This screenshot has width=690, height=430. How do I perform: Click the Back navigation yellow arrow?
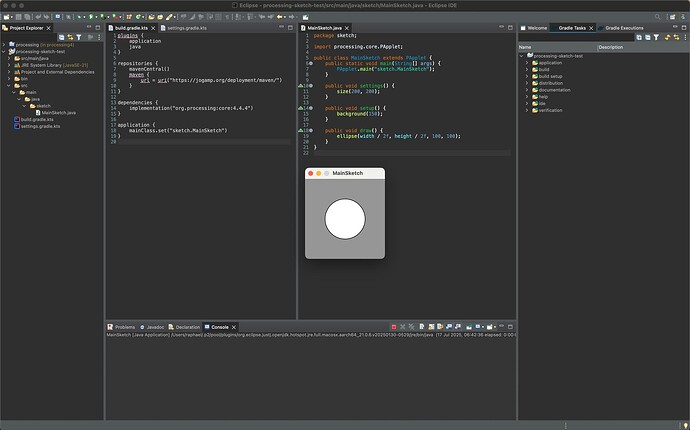[x=279, y=17]
